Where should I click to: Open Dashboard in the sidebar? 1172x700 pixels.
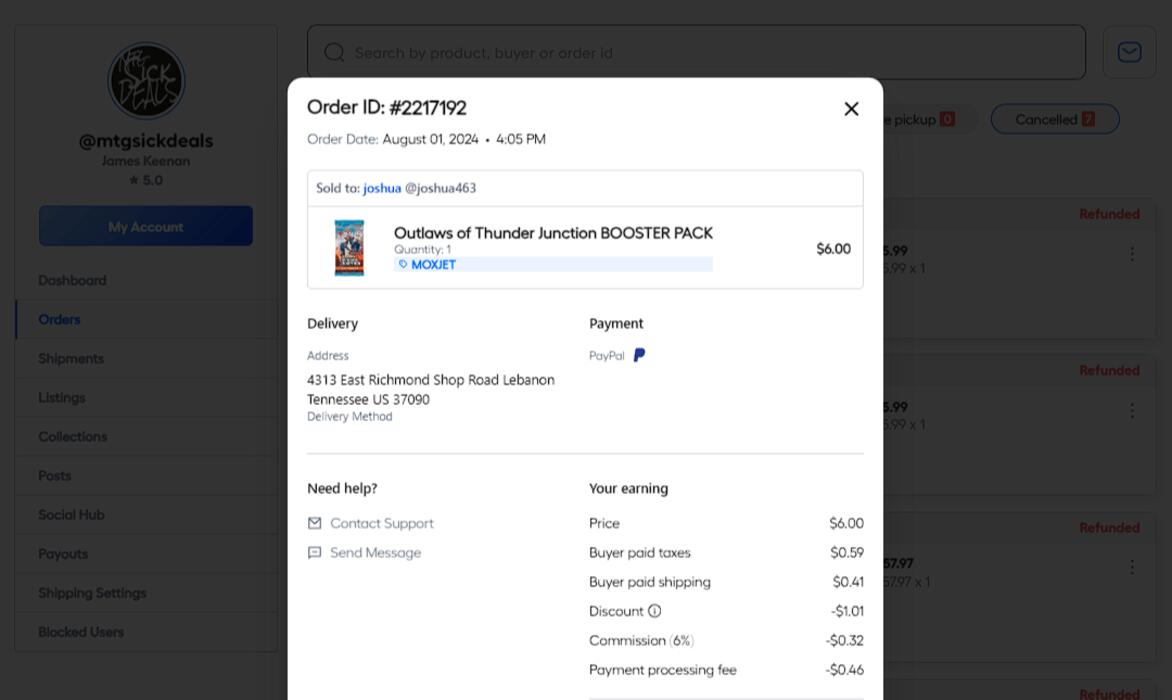[x=73, y=280]
